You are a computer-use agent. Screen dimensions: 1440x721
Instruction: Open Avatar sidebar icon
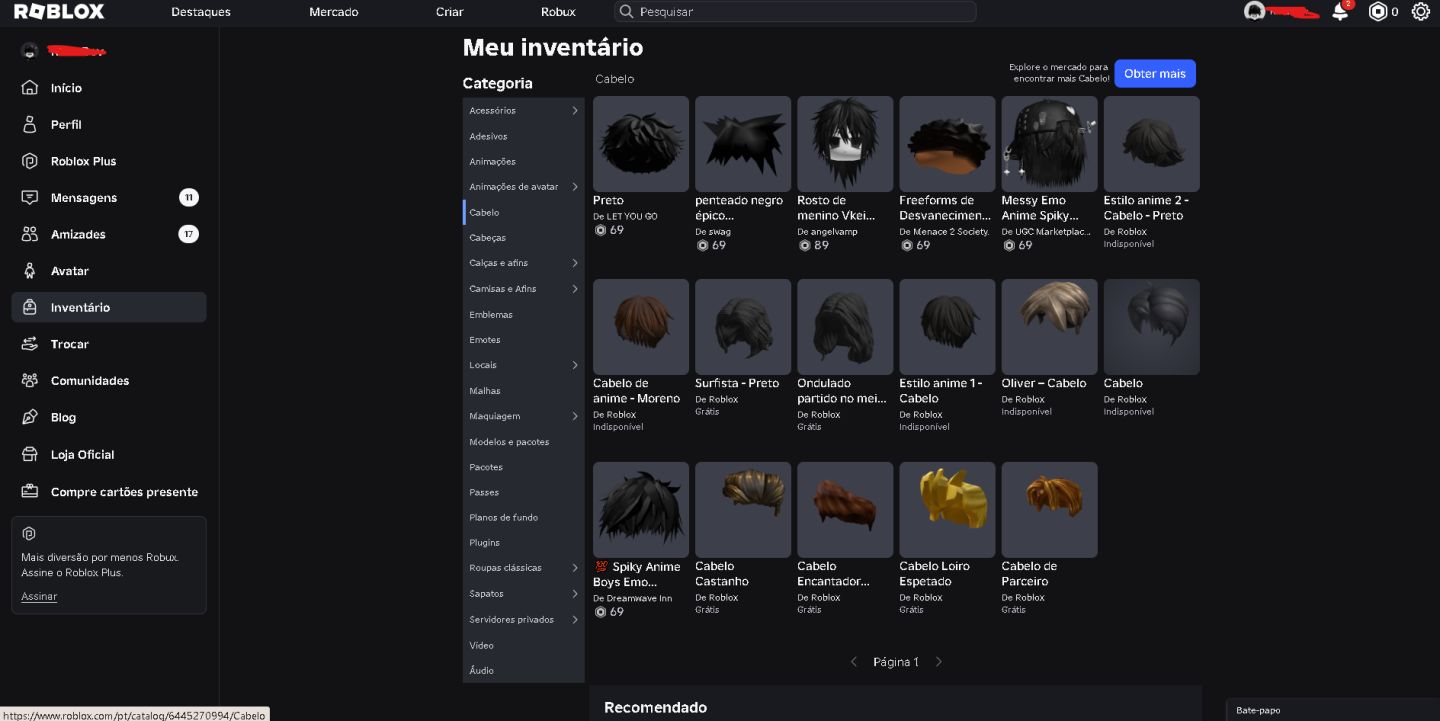pos(30,271)
